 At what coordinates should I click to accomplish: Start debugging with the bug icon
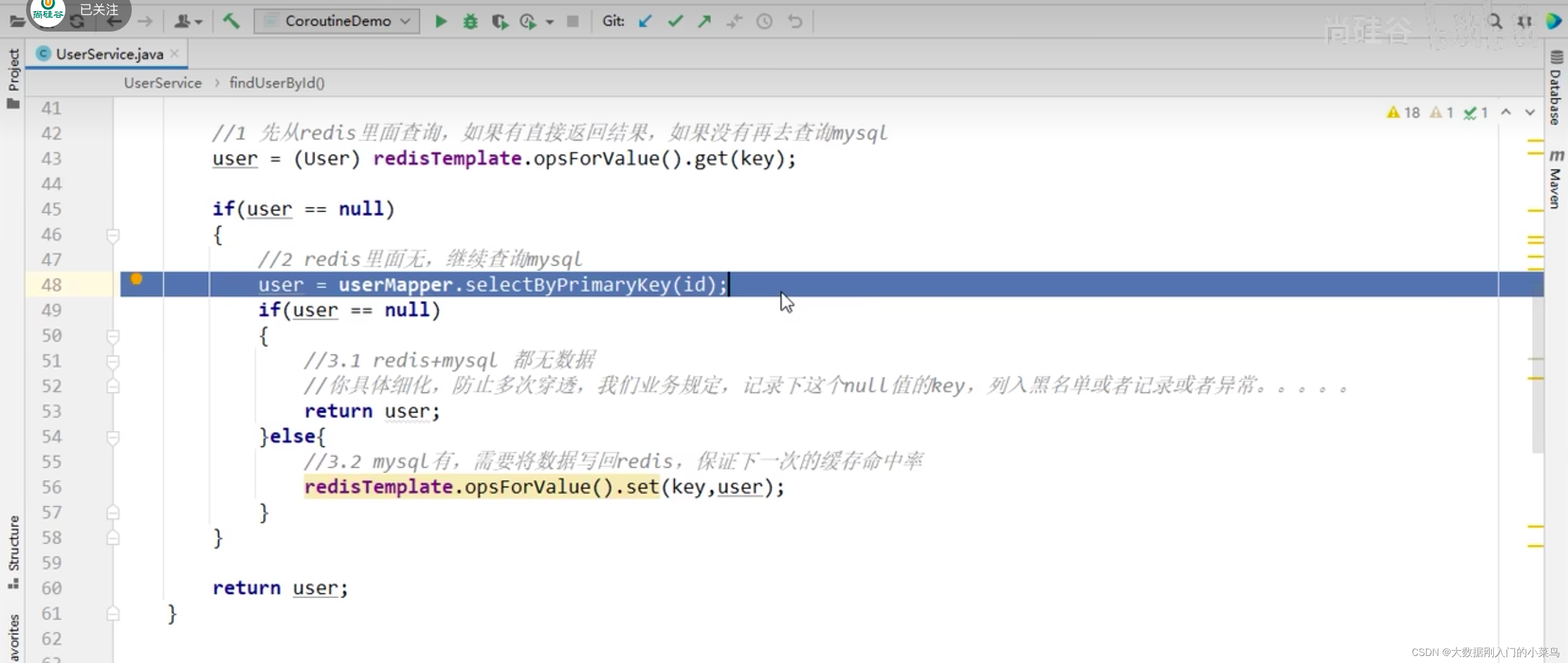coord(470,22)
